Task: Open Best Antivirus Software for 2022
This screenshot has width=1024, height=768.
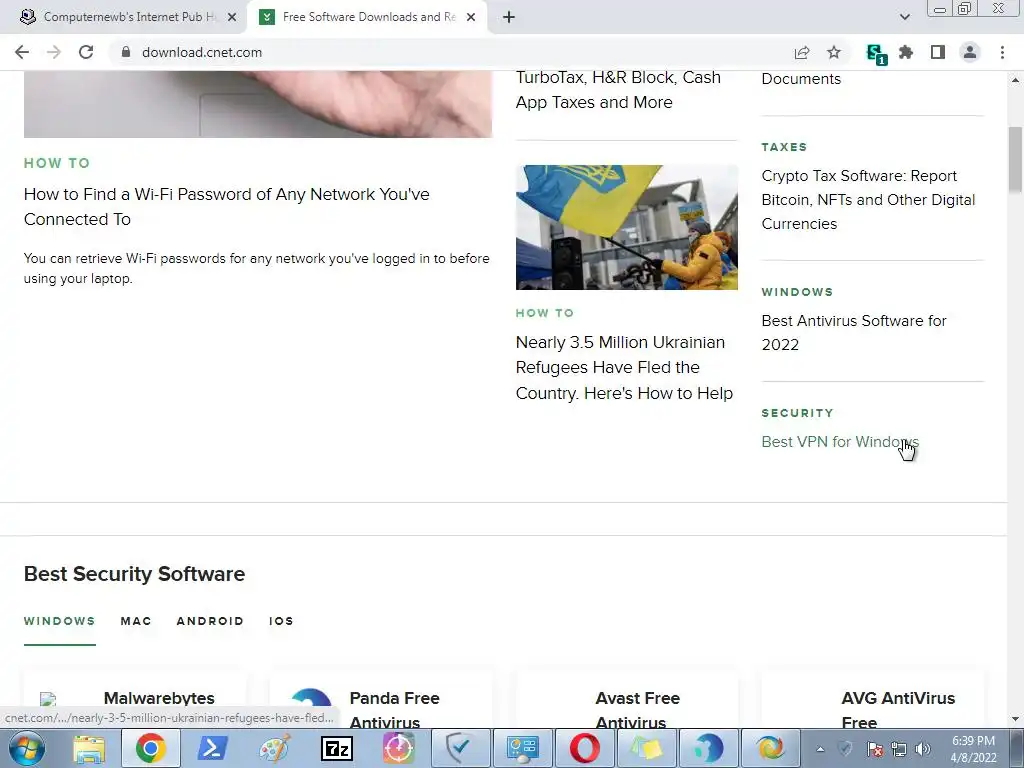Action: [854, 332]
